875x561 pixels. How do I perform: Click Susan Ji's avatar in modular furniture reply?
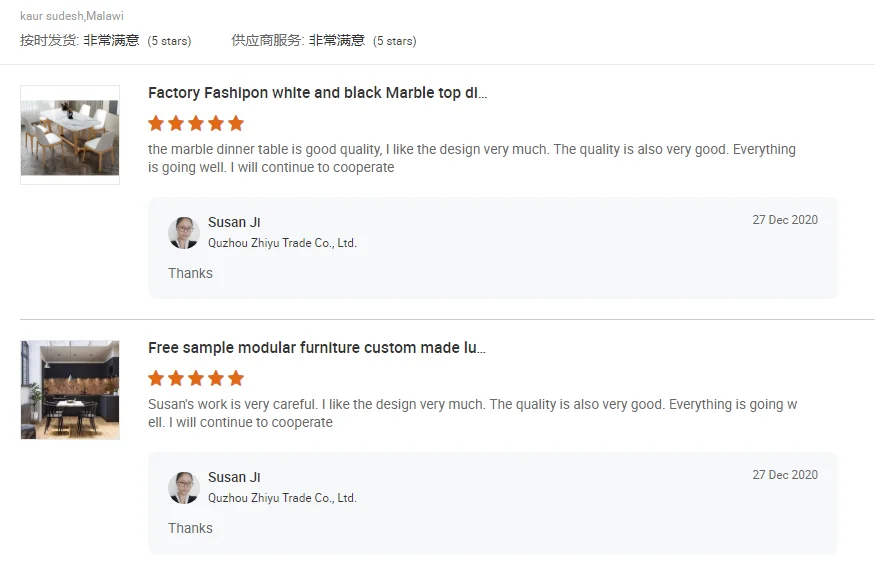click(184, 487)
